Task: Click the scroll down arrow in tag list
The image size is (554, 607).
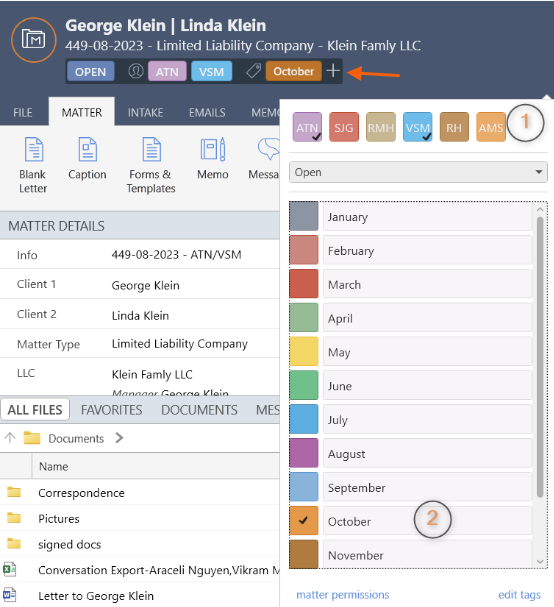Action: coord(540,562)
